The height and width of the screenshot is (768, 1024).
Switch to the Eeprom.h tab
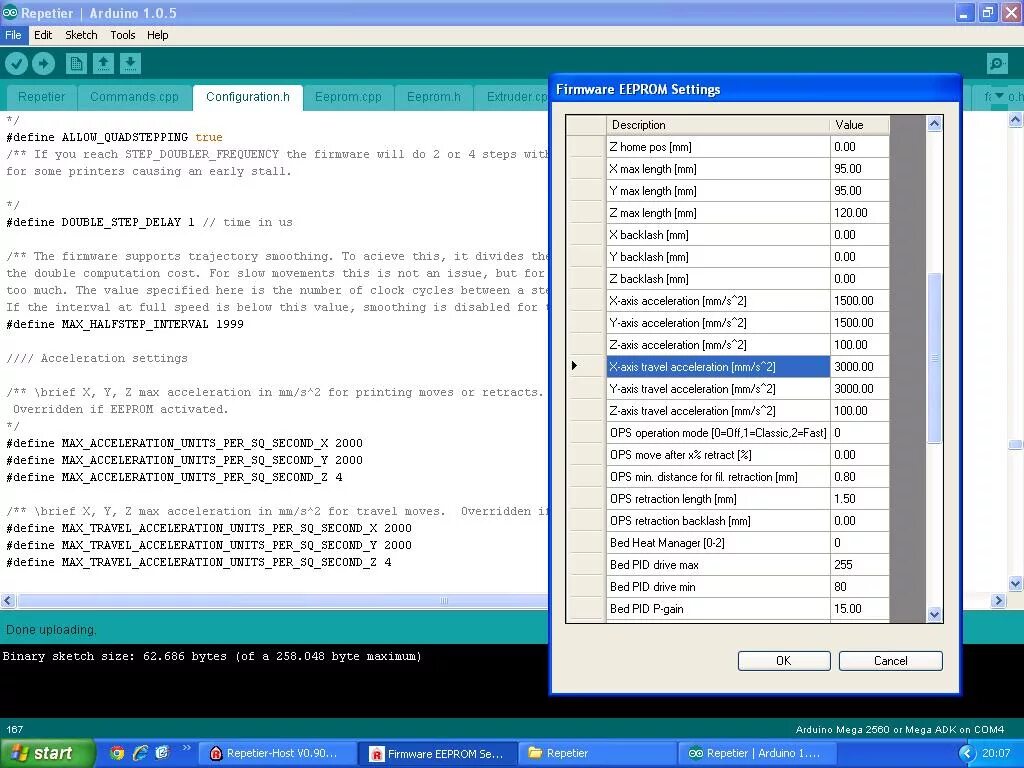(434, 97)
